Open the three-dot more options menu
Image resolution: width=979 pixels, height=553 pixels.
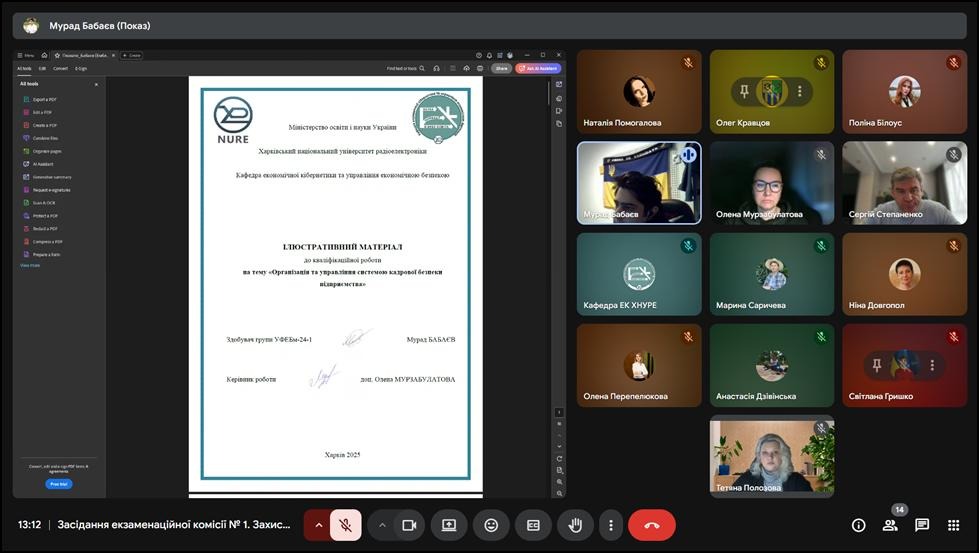click(x=610, y=525)
